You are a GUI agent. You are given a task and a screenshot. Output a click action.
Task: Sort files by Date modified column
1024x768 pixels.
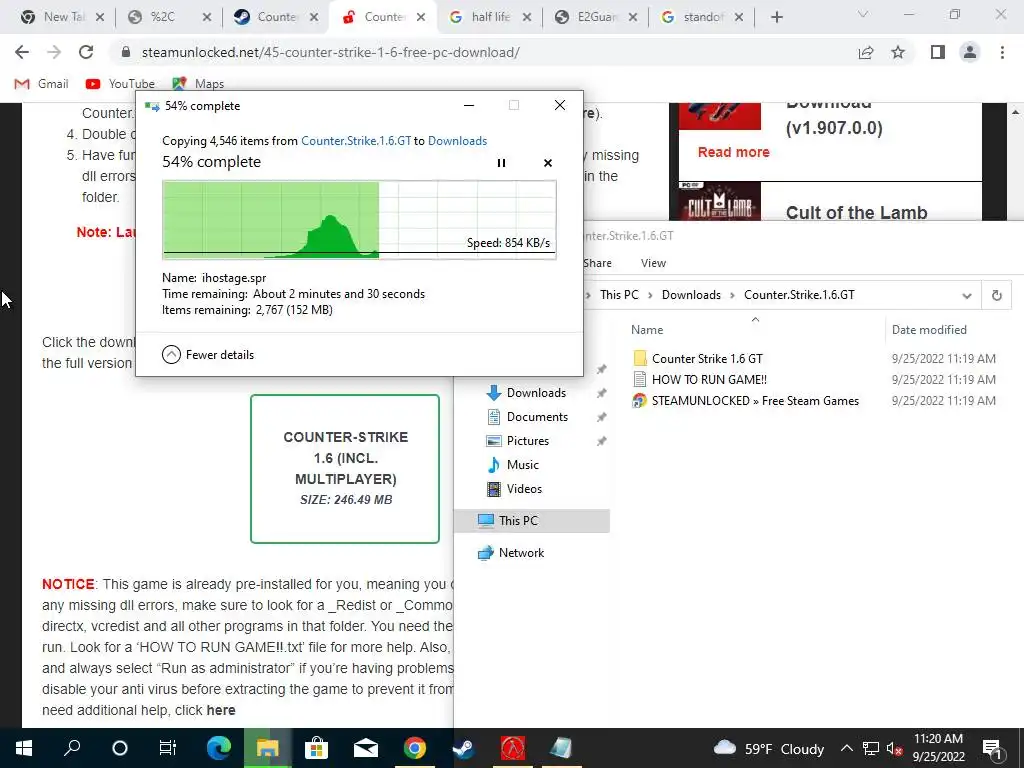[929, 330]
